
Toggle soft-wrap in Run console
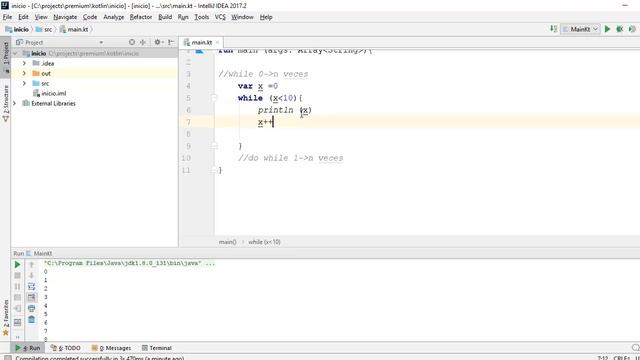[x=31, y=287]
